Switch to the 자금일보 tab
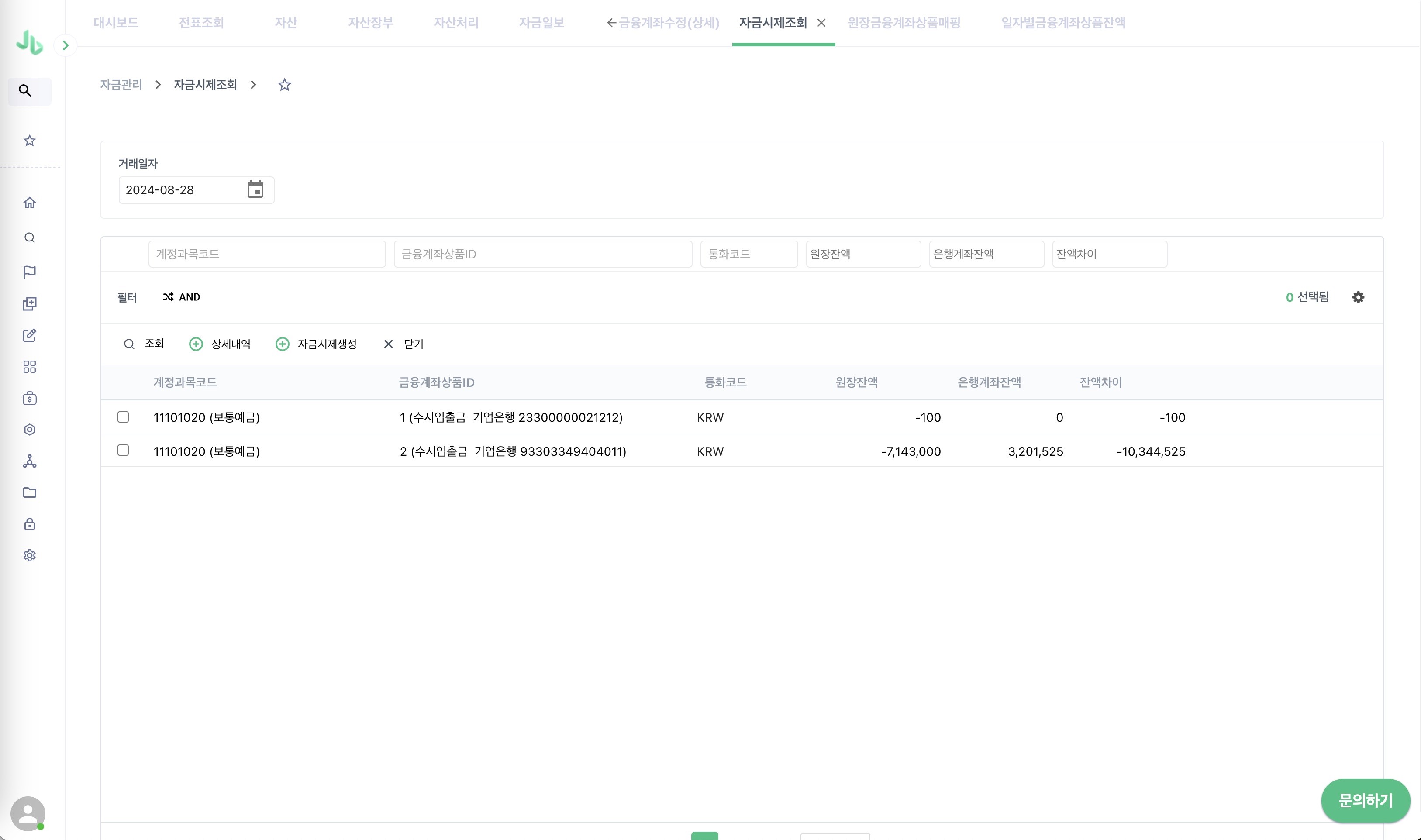Screen dimensions: 1421x840 tap(541, 23)
